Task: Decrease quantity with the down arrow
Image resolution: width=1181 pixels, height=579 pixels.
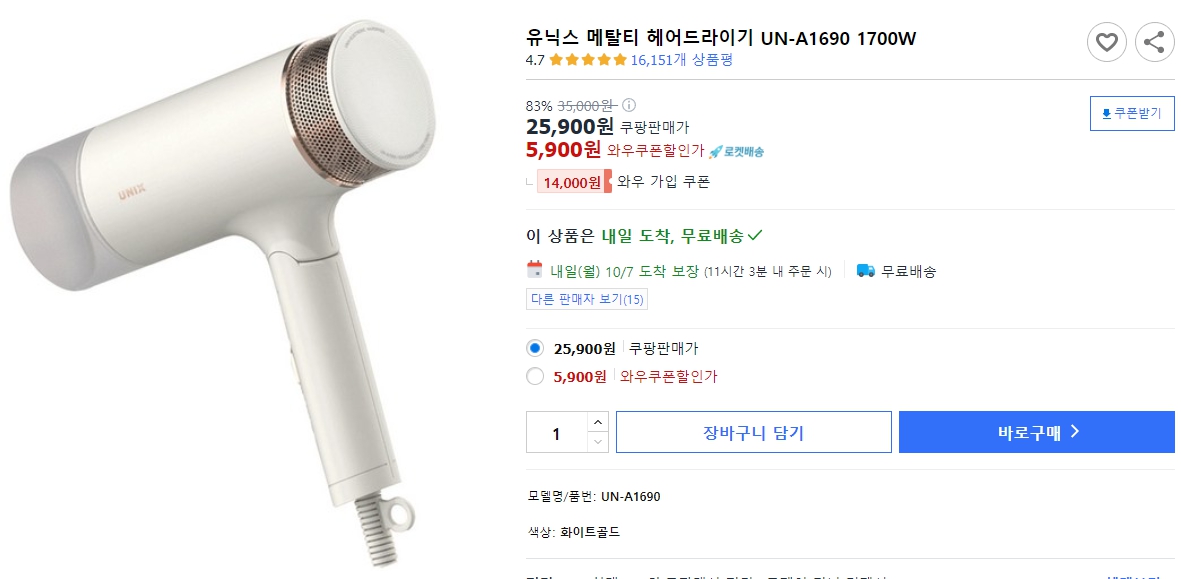Action: 597,442
